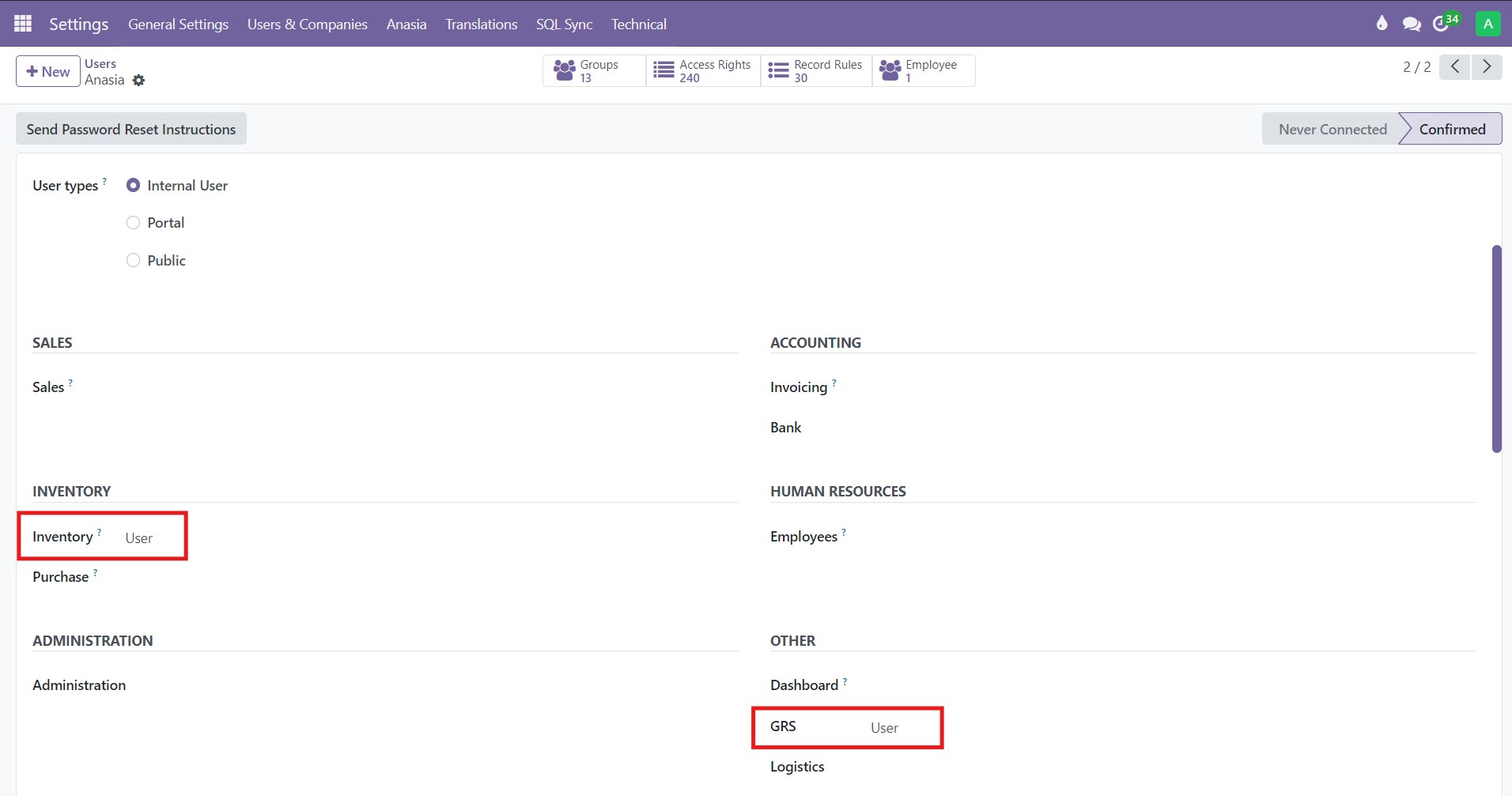This screenshot has height=796, width=1512.
Task: Select the Portal user type
Action: [x=133, y=222]
